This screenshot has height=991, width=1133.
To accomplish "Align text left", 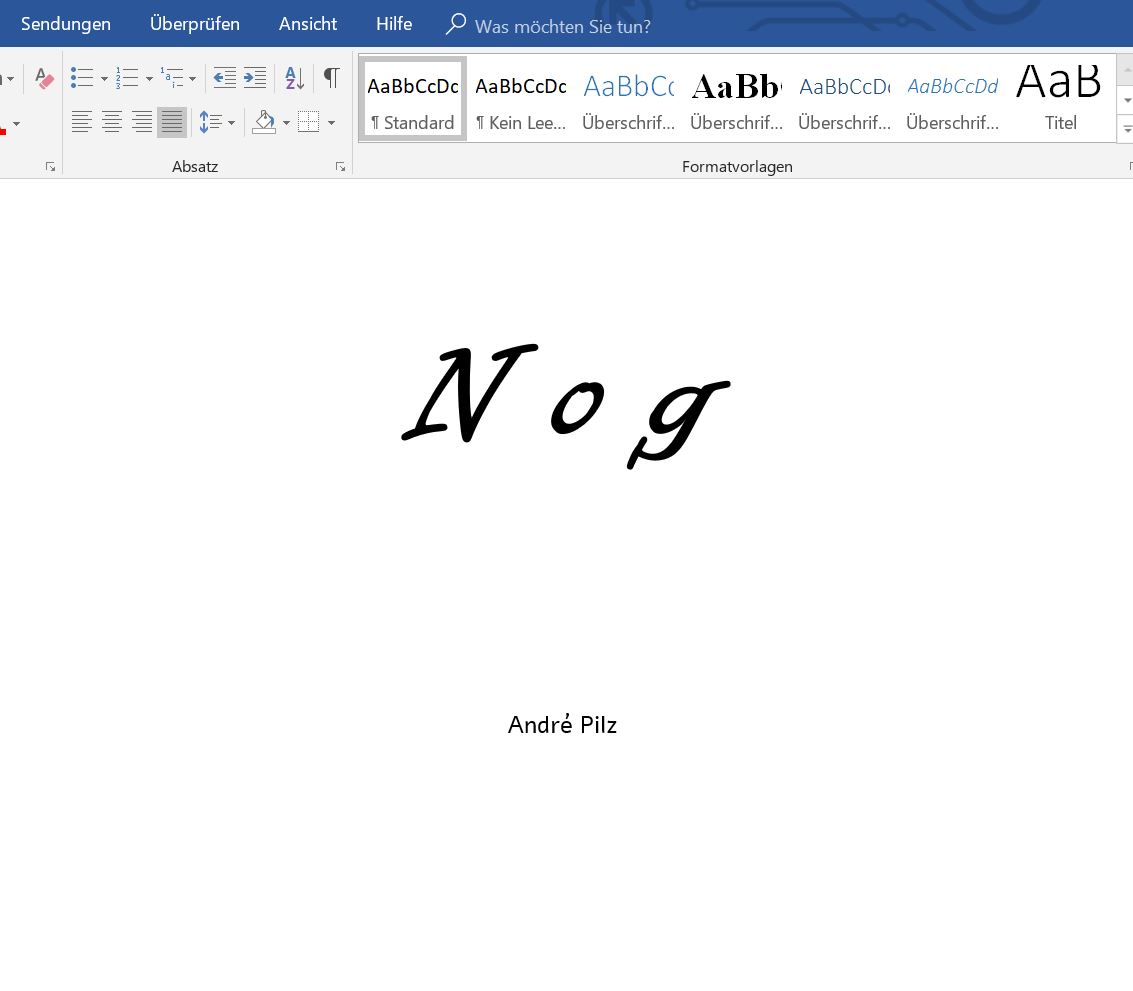I will pos(82,122).
